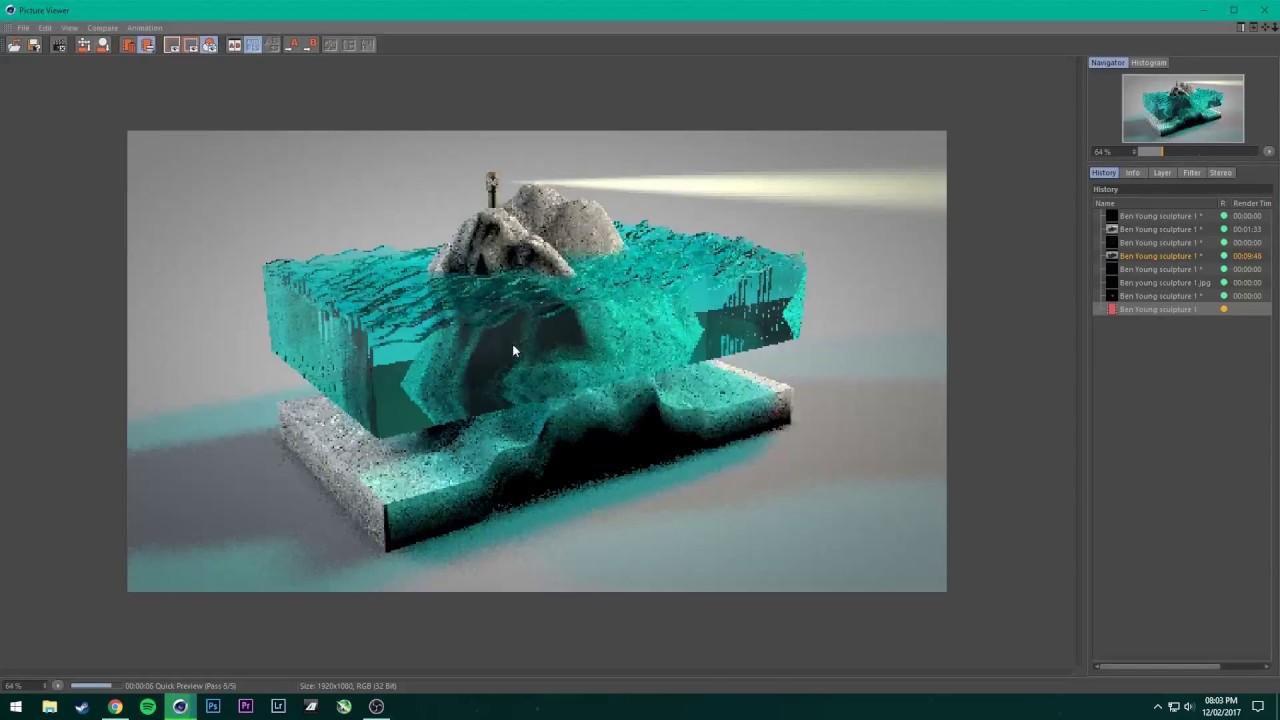Open File Explorer from taskbar

coord(49,706)
